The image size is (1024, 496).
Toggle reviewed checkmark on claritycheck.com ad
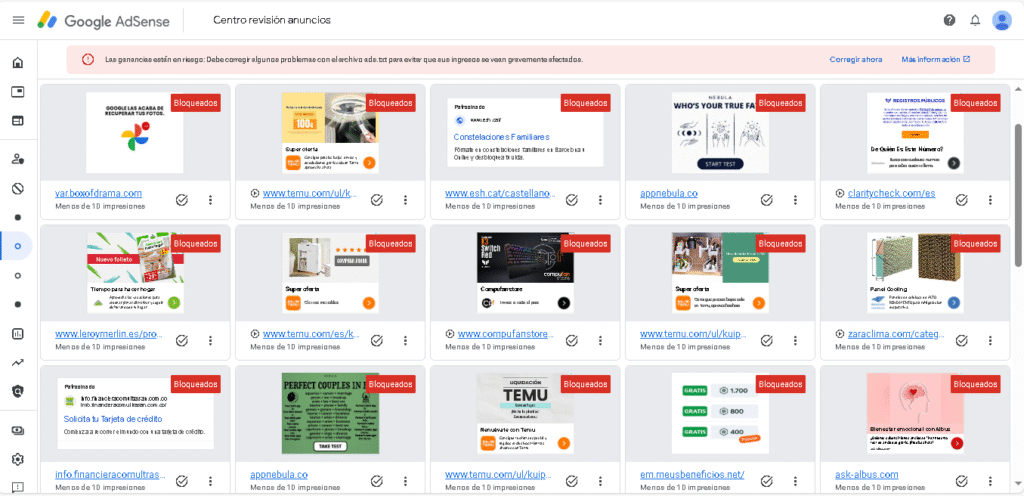pos(961,199)
